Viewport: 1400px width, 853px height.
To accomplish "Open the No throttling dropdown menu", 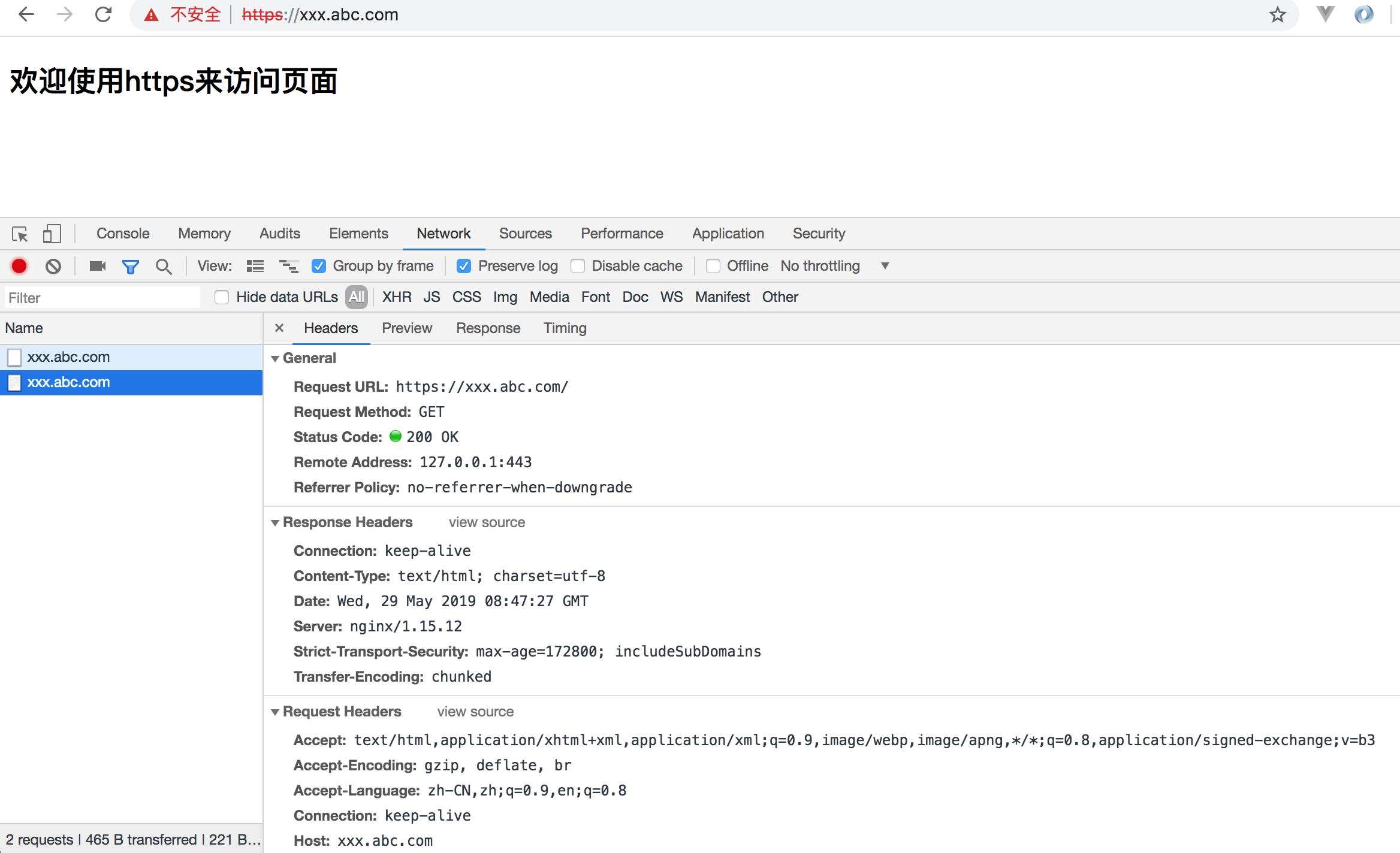I will tap(885, 265).
